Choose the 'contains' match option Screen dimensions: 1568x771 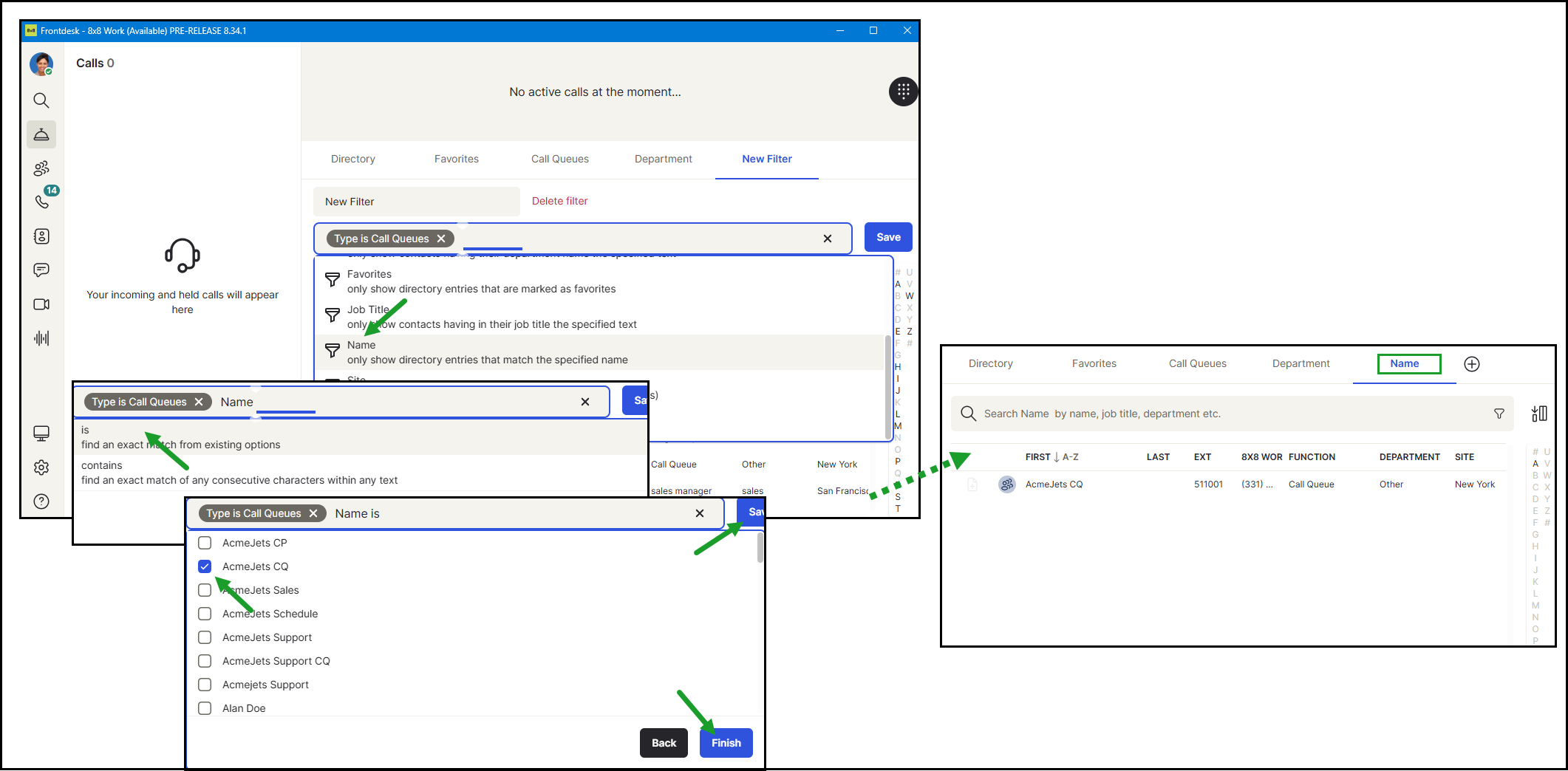(x=361, y=473)
